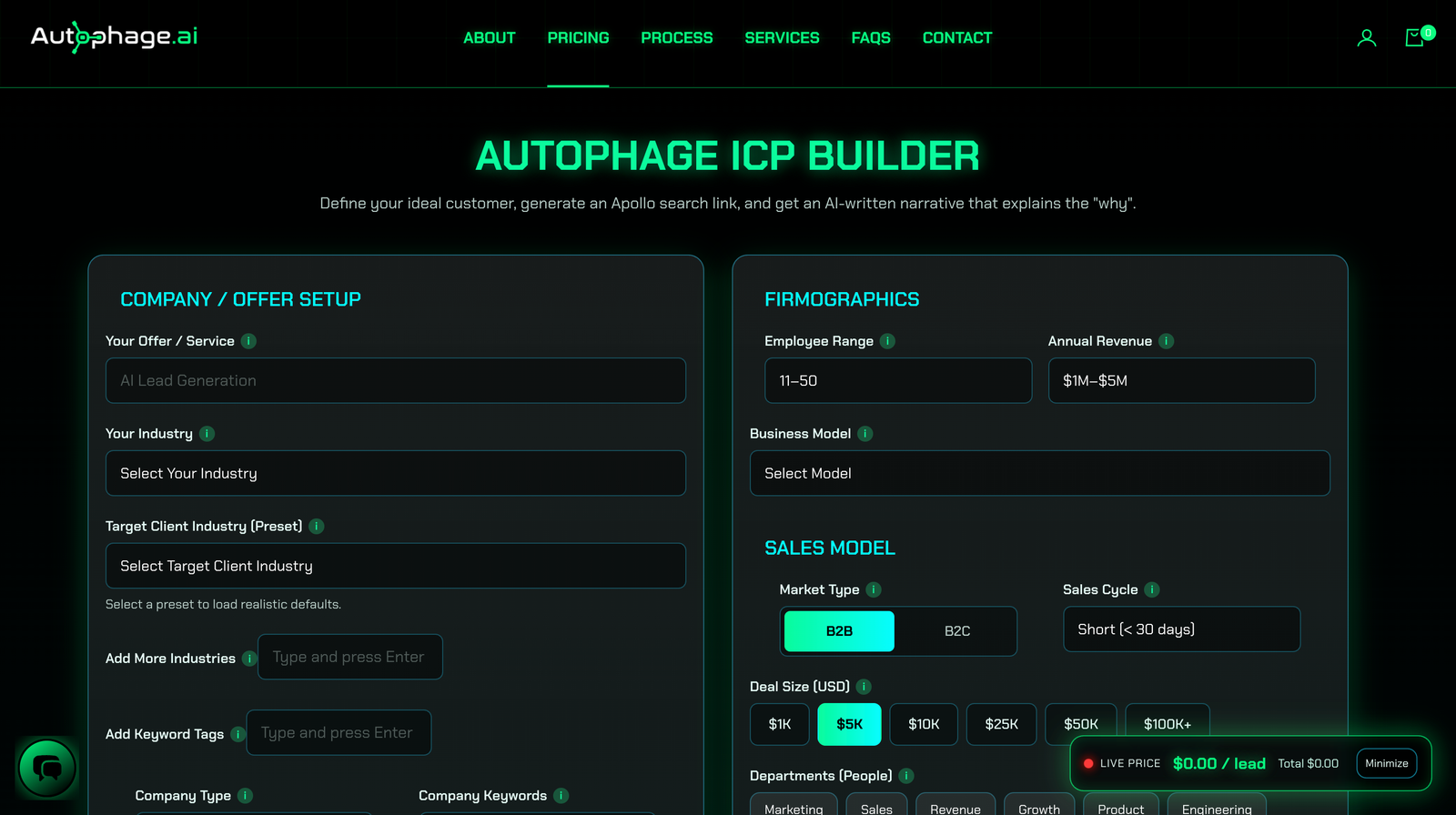Image resolution: width=1456 pixels, height=815 pixels.
Task: Click the SALES MODEL heading
Action: click(x=830, y=548)
